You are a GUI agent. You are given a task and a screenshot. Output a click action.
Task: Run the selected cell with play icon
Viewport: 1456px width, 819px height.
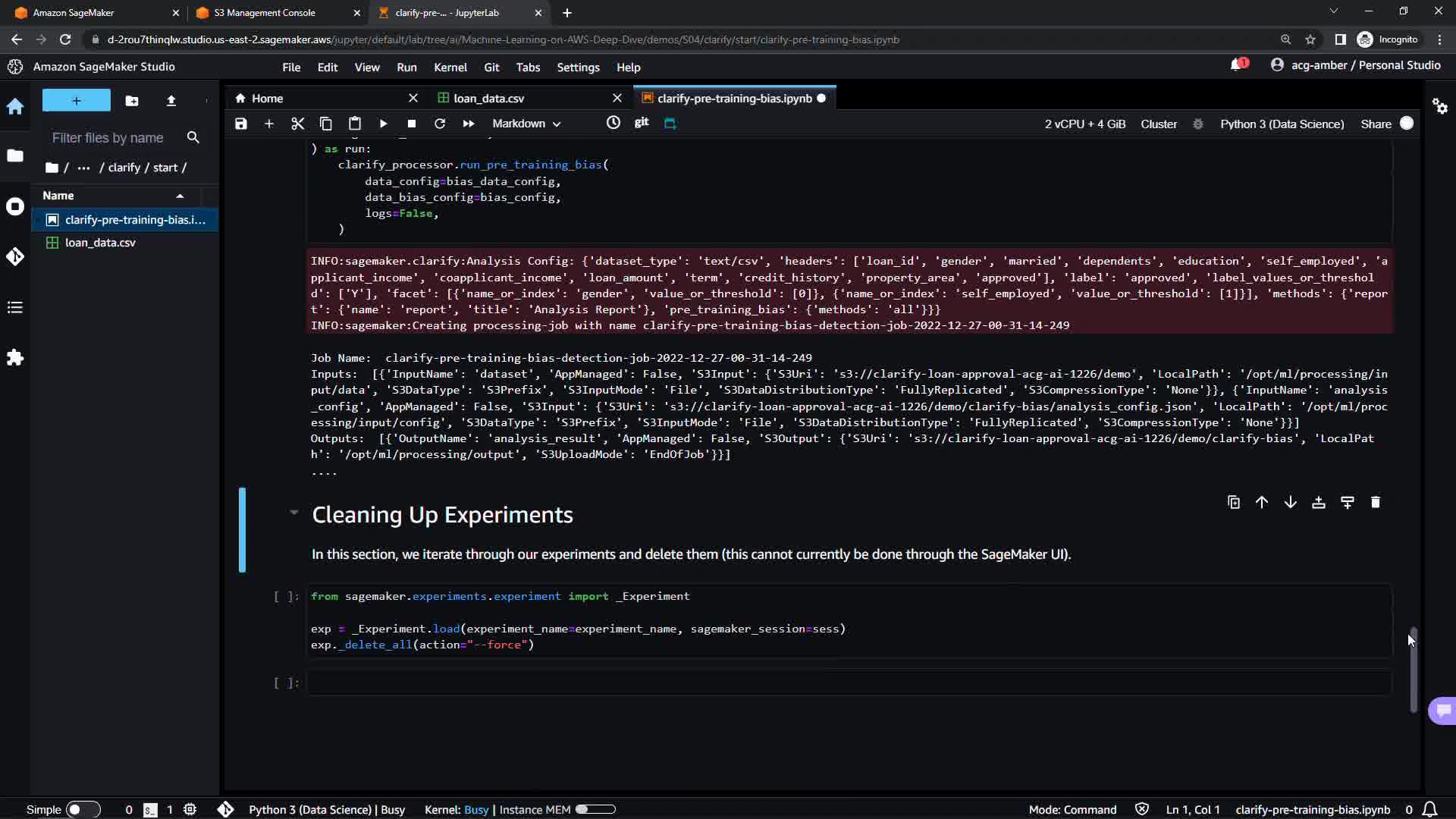[x=383, y=124]
